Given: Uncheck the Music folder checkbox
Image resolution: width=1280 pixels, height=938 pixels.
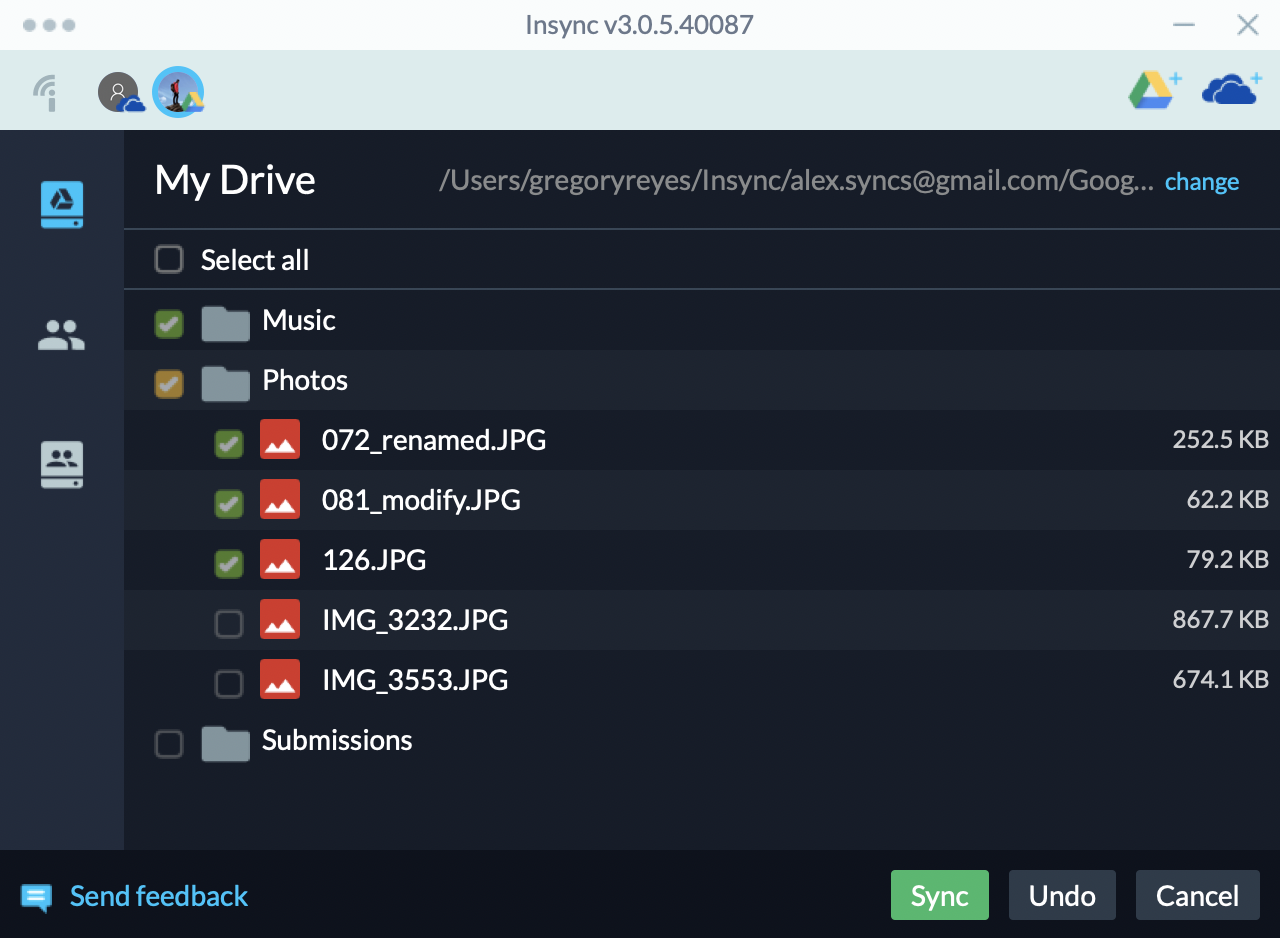Looking at the screenshot, I should [168, 320].
